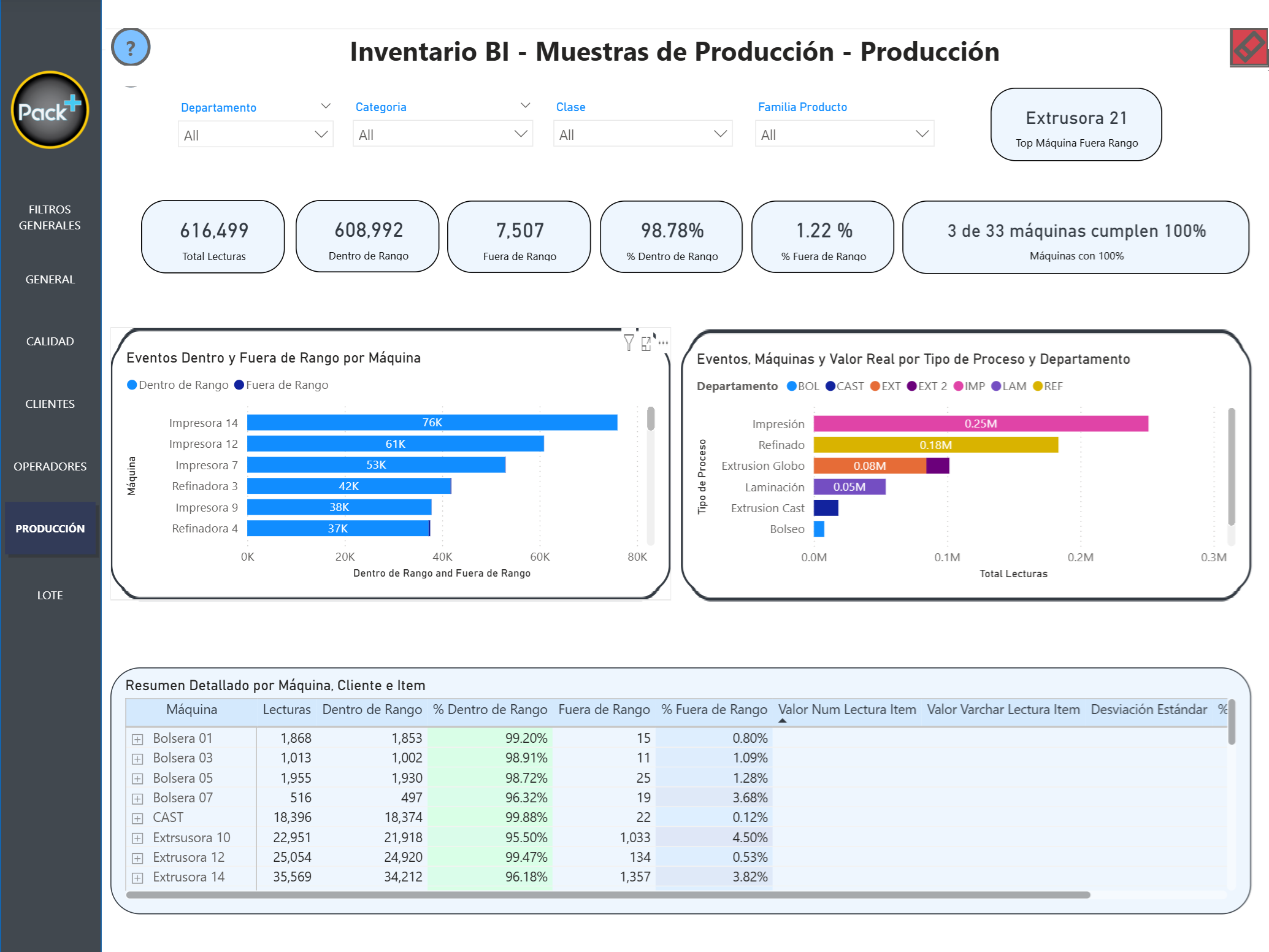1269x952 pixels.
Task: Open the filter icon on the Eventos chart
Action: pos(629,342)
